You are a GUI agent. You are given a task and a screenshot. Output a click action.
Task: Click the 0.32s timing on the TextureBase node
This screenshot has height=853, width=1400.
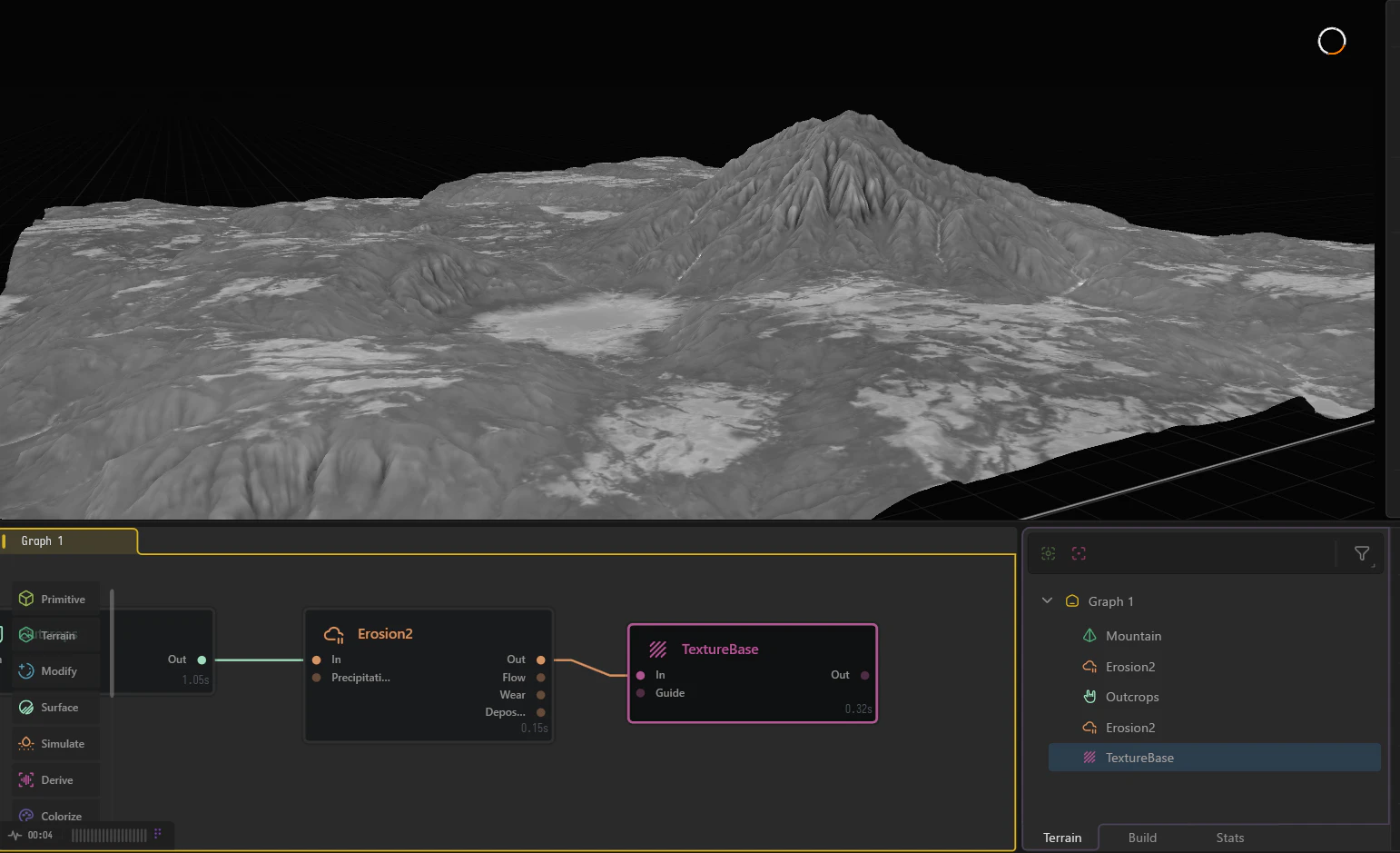(859, 709)
